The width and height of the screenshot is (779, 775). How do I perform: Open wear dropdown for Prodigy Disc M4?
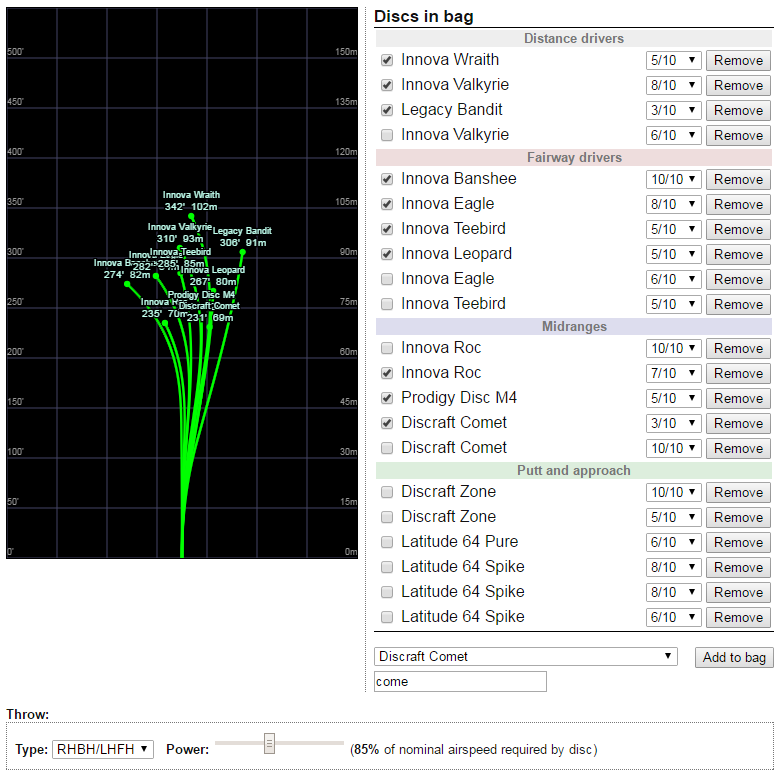[673, 398]
